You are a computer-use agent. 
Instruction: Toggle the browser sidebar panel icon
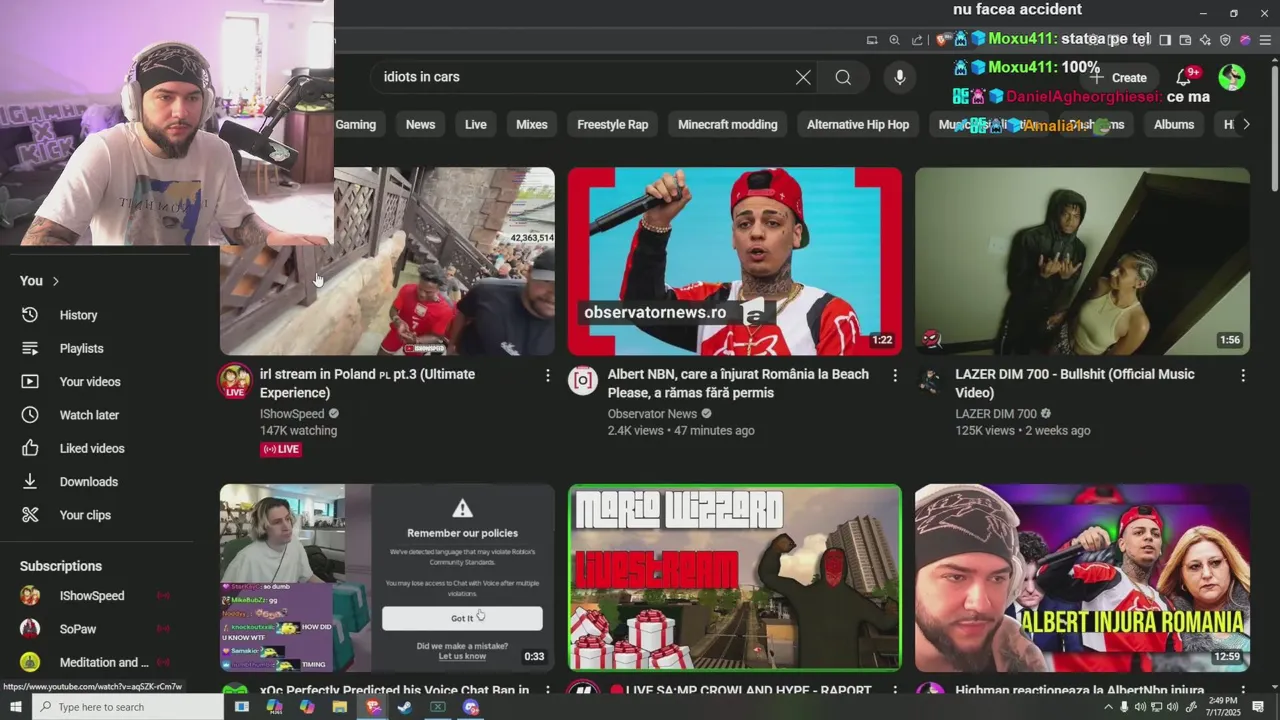(x=1165, y=40)
